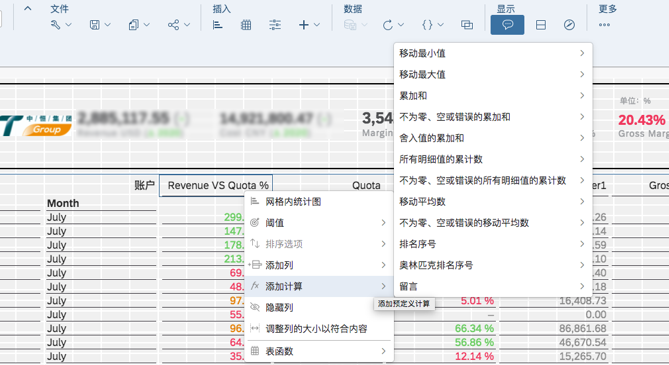Screen dimensions: 669x365
Task: Click the 20.43% Gross Margin value
Action: [x=642, y=120]
